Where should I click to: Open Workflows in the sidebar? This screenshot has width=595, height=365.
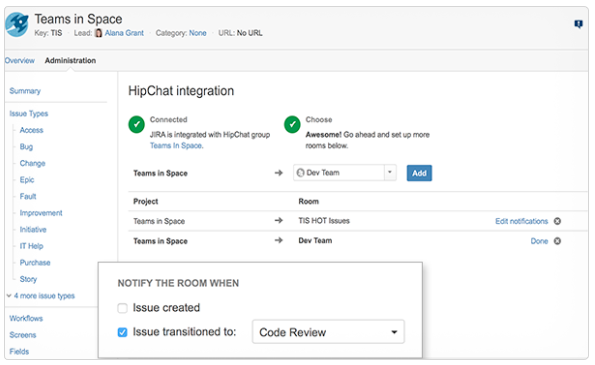pyautogui.click(x=26, y=319)
